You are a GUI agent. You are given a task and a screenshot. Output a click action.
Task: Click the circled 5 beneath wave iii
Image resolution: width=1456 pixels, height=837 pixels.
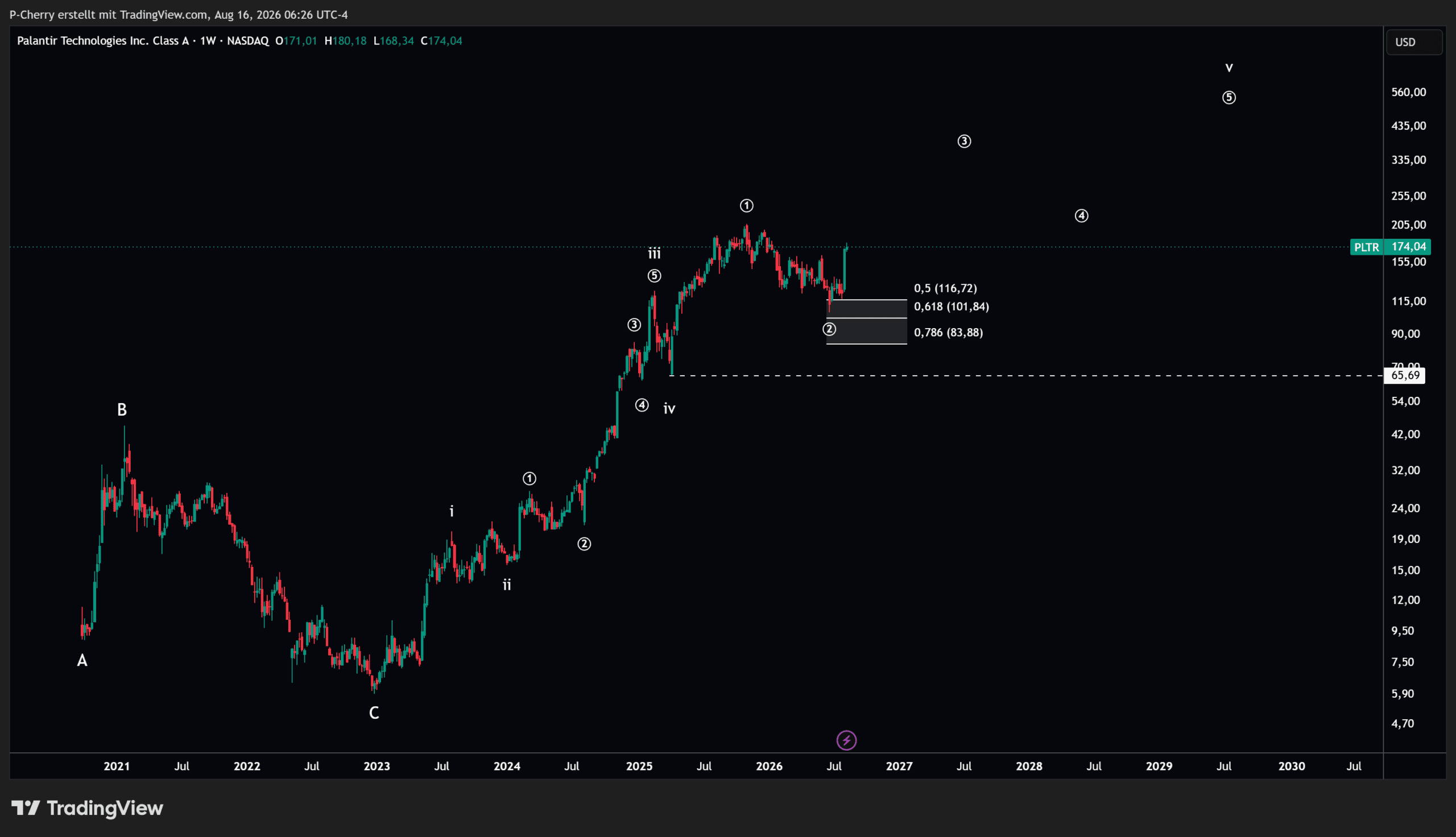pyautogui.click(x=654, y=276)
